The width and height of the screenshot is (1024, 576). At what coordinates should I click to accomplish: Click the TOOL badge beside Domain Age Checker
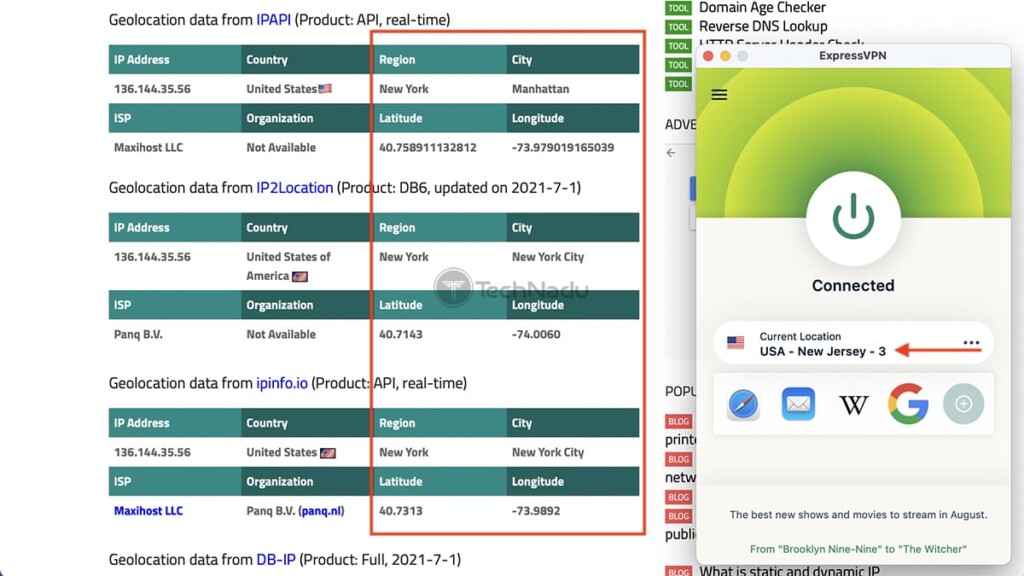[678, 8]
